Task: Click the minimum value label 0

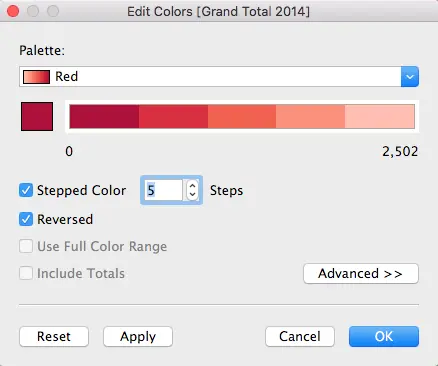Action: [x=69, y=151]
